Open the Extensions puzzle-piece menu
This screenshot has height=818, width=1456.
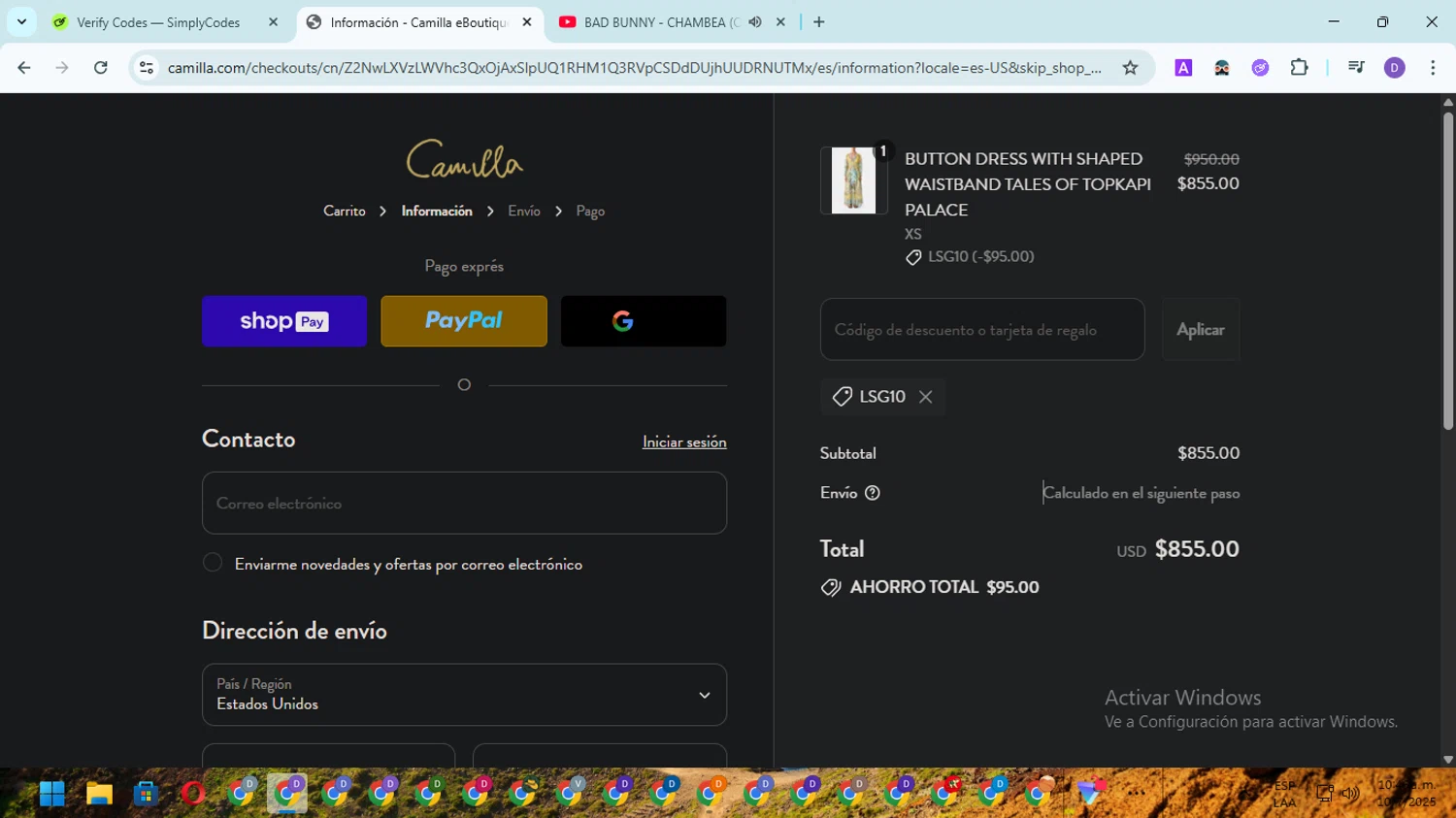(x=1299, y=68)
